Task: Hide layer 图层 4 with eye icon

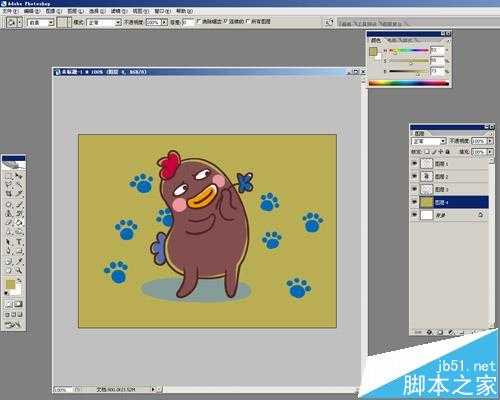Action: (415, 202)
